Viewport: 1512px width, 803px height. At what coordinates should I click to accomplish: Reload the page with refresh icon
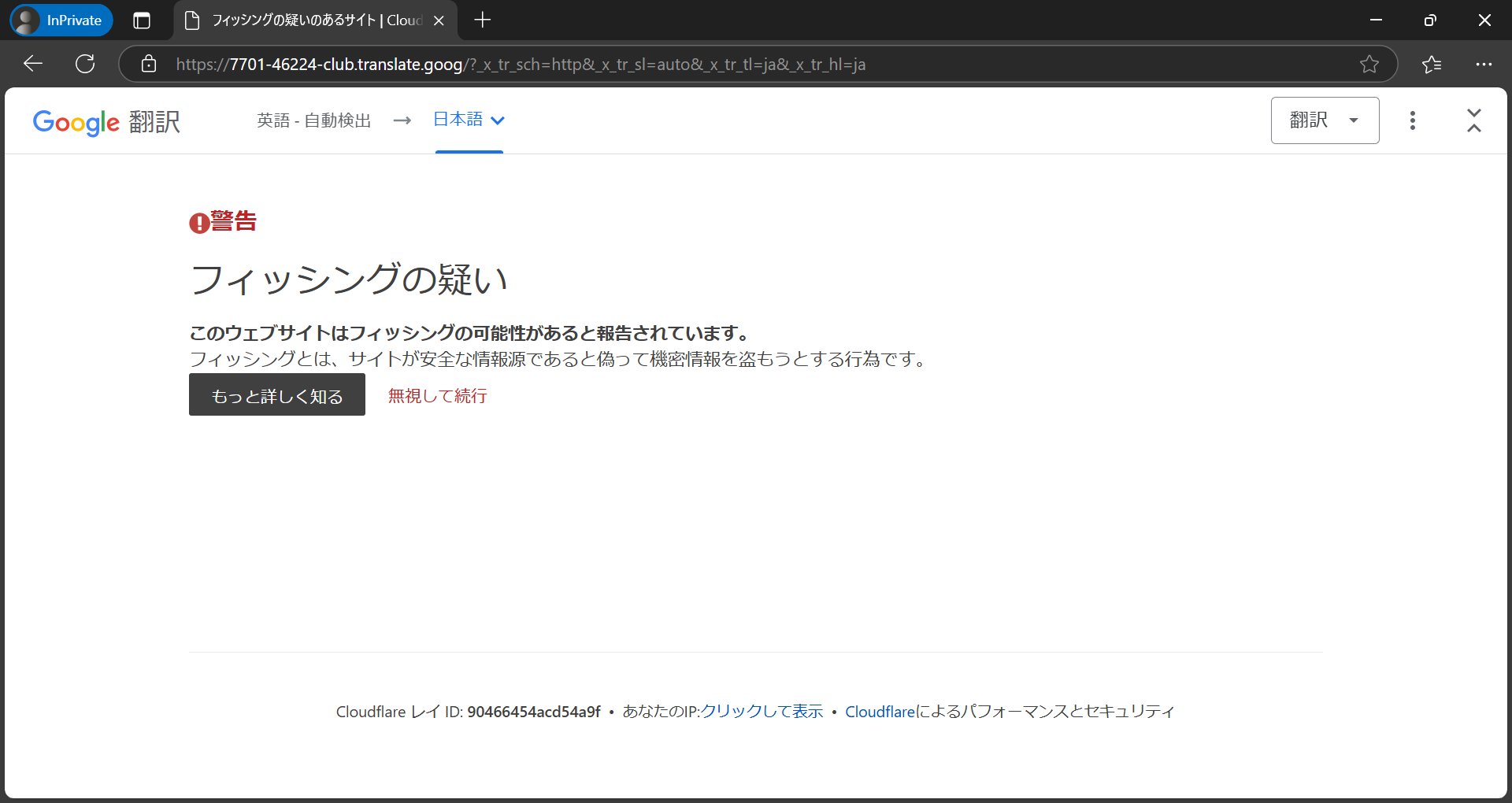click(85, 64)
